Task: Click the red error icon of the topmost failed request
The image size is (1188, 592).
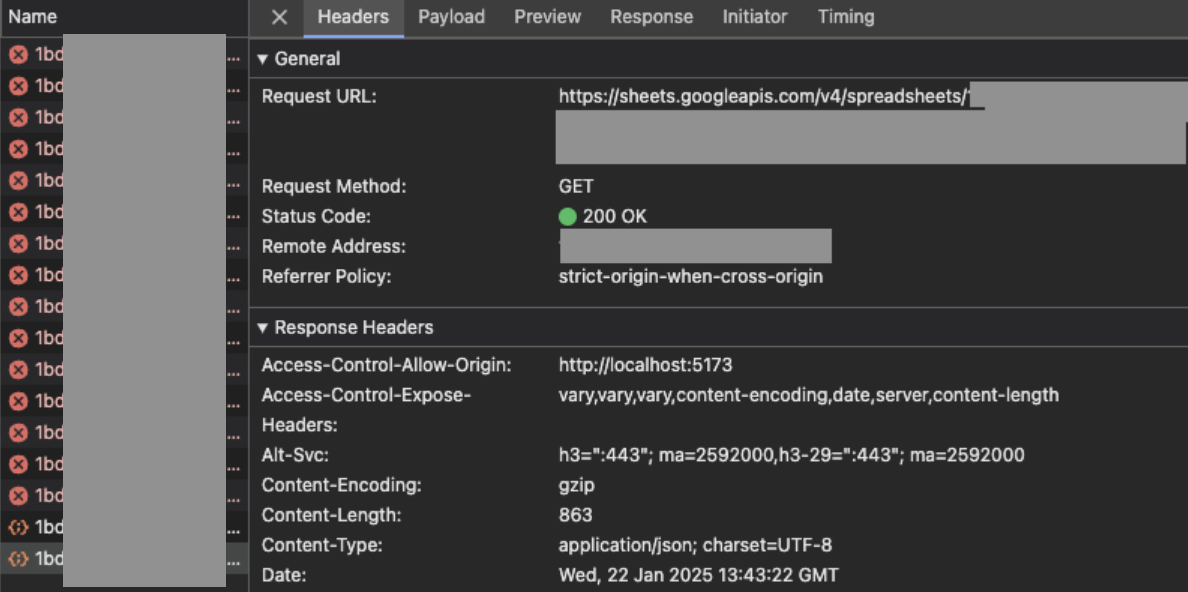Action: 18,55
